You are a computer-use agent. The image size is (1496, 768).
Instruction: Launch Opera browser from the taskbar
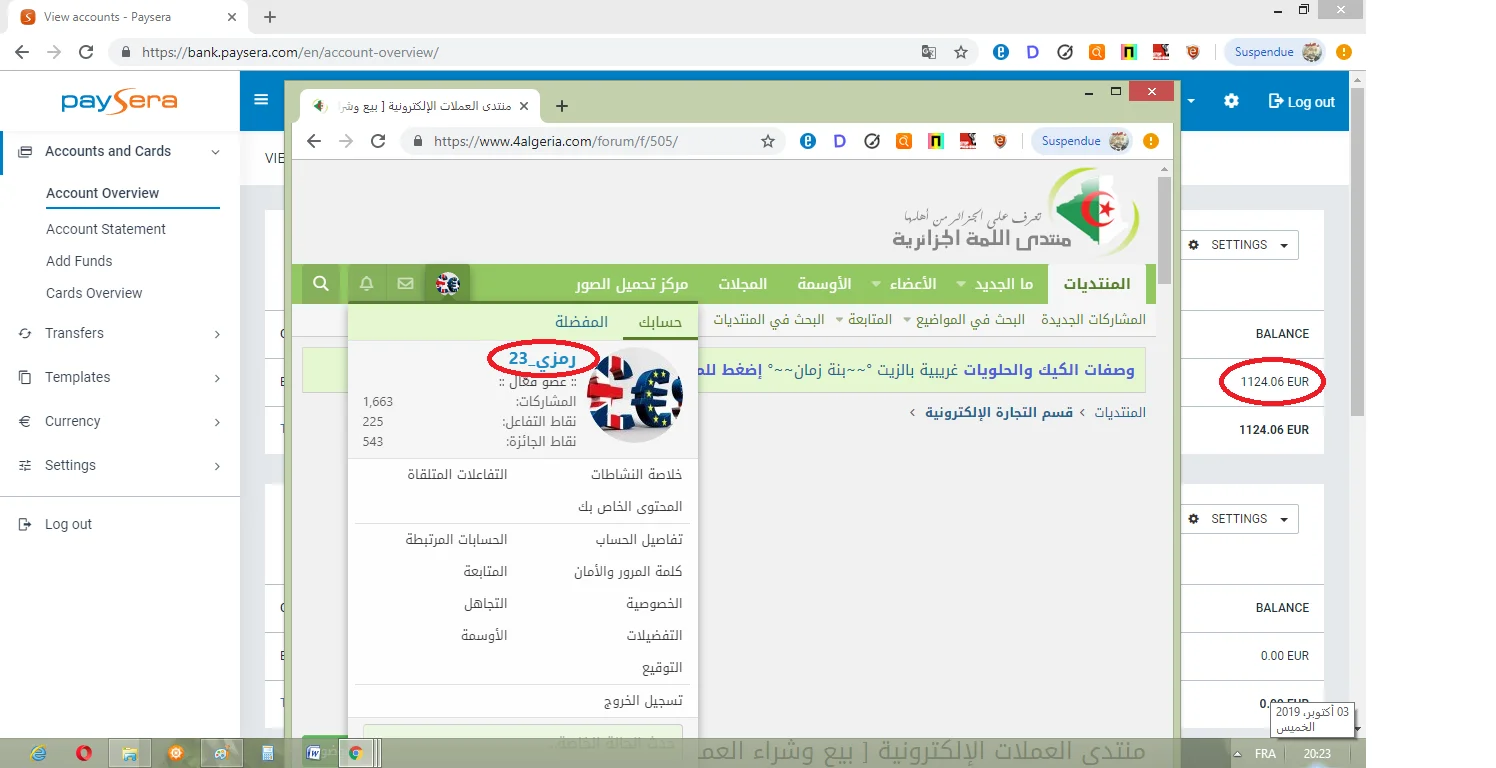[83, 753]
